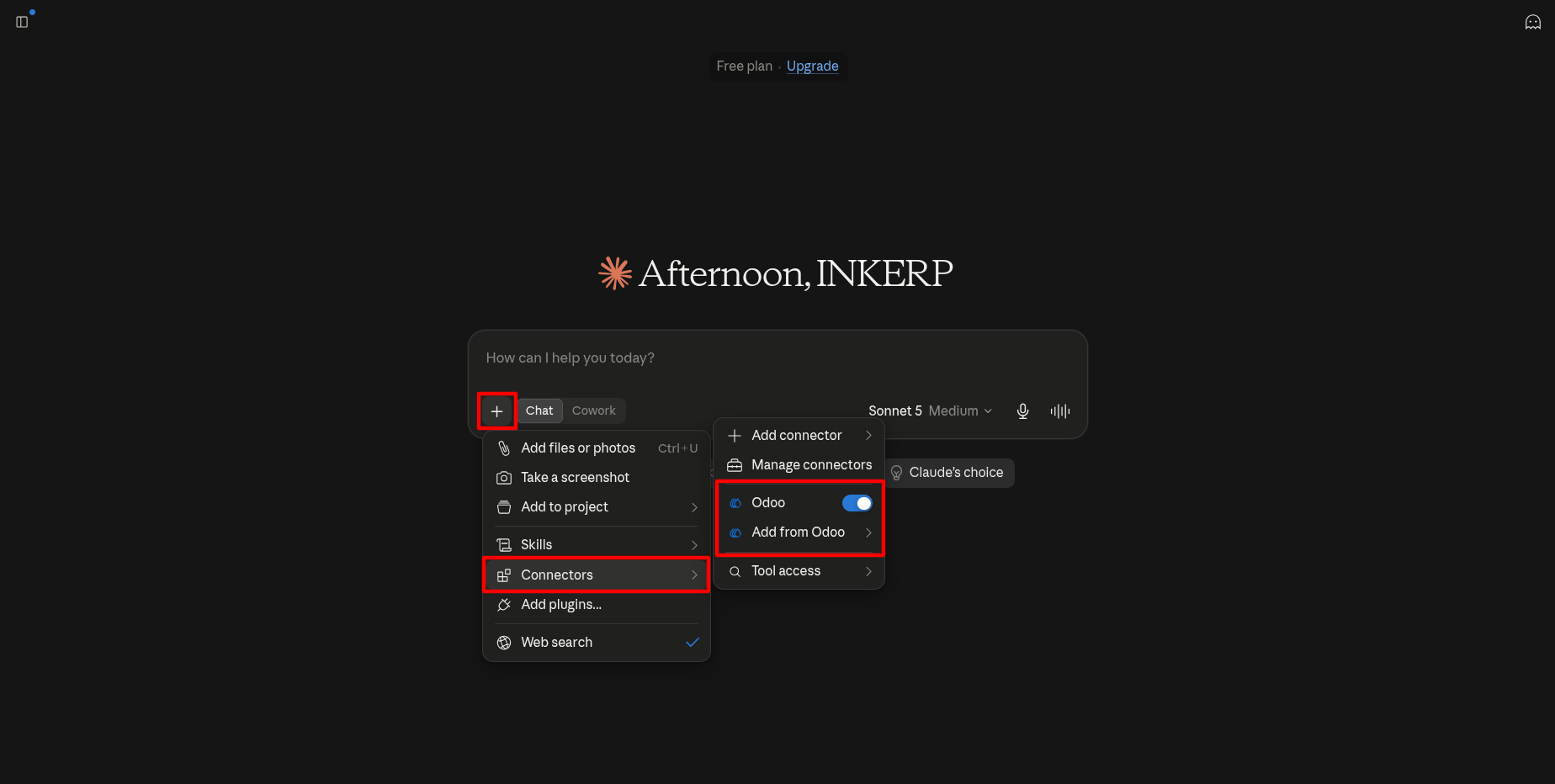The image size is (1555, 784).
Task: Choose Take a screenshot menu item
Action: [x=597, y=478]
